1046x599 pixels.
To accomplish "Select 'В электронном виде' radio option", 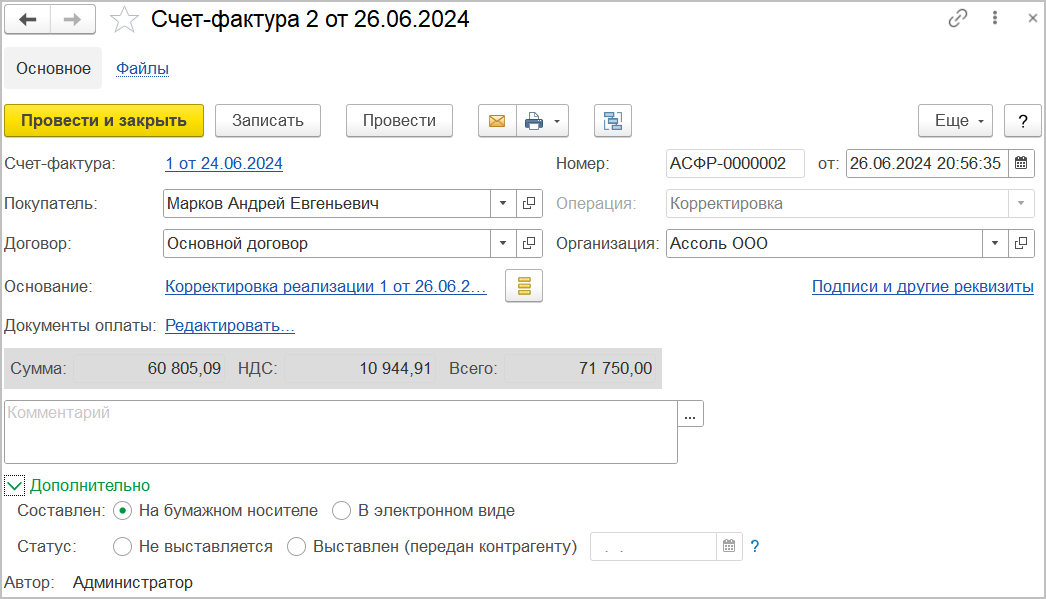I will click(x=342, y=511).
